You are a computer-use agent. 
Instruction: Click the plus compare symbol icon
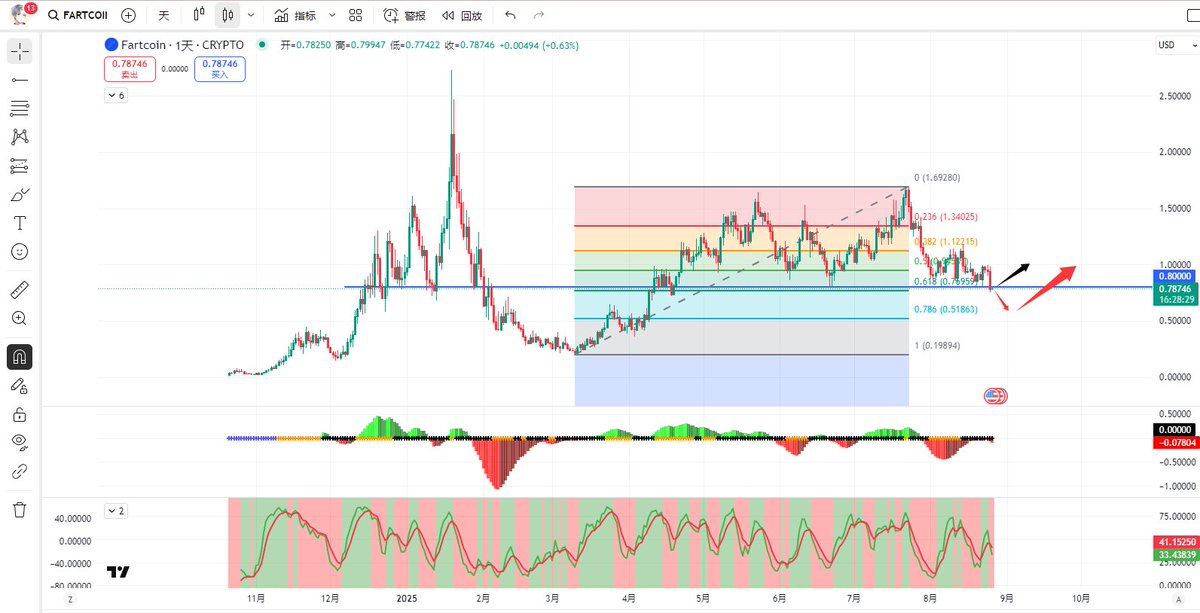pyautogui.click(x=129, y=16)
